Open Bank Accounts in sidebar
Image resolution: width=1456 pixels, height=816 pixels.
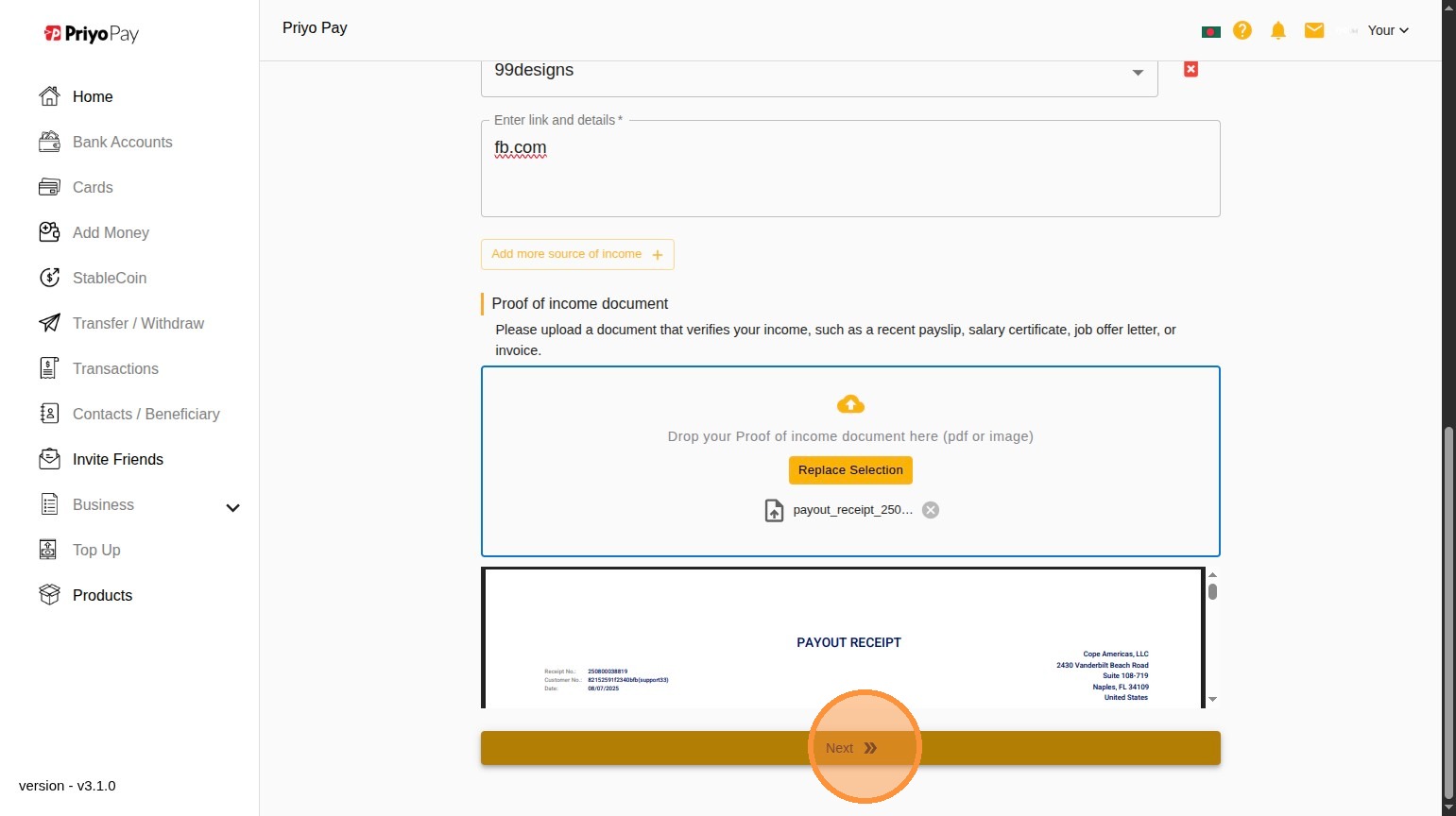tap(123, 142)
